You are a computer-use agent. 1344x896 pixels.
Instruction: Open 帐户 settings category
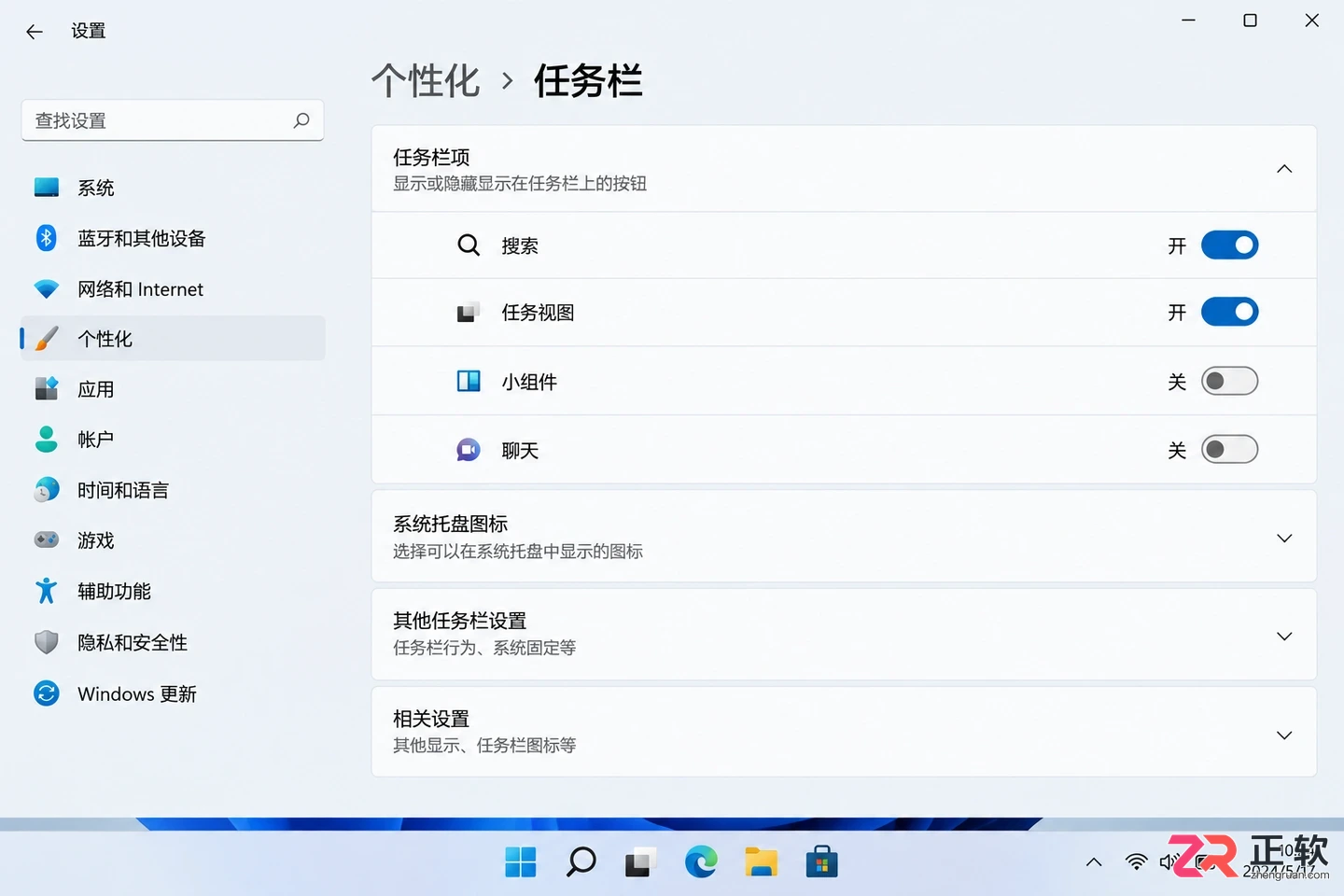173,440
